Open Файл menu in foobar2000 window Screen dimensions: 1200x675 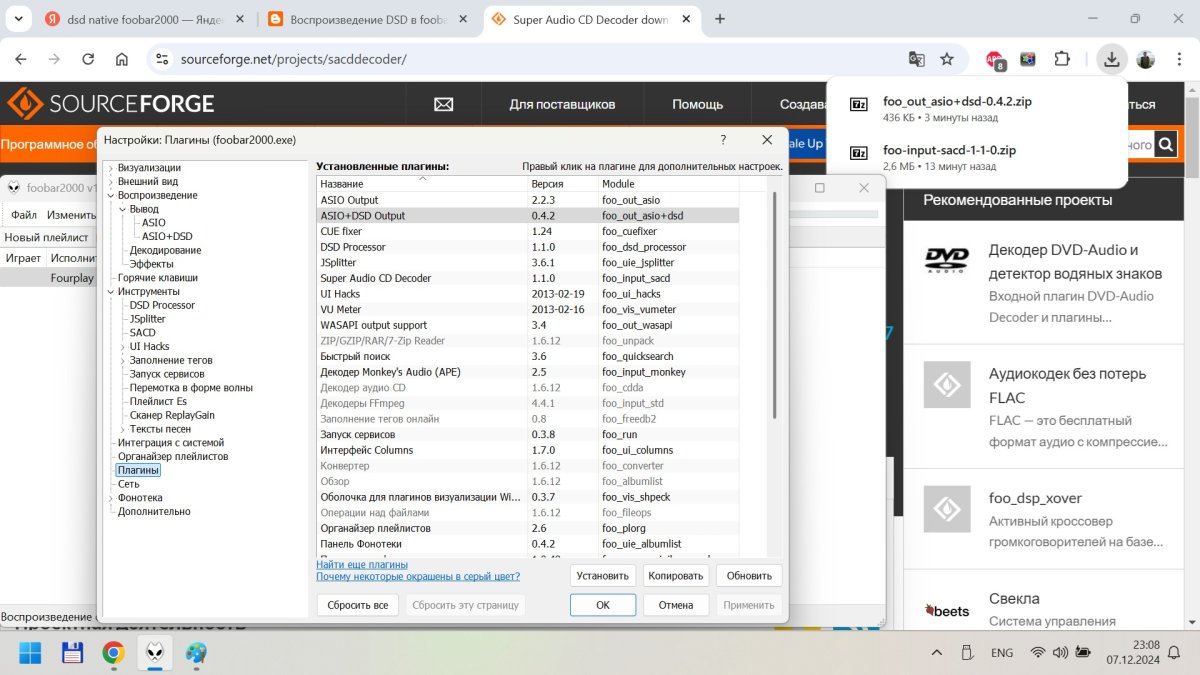pos(24,215)
